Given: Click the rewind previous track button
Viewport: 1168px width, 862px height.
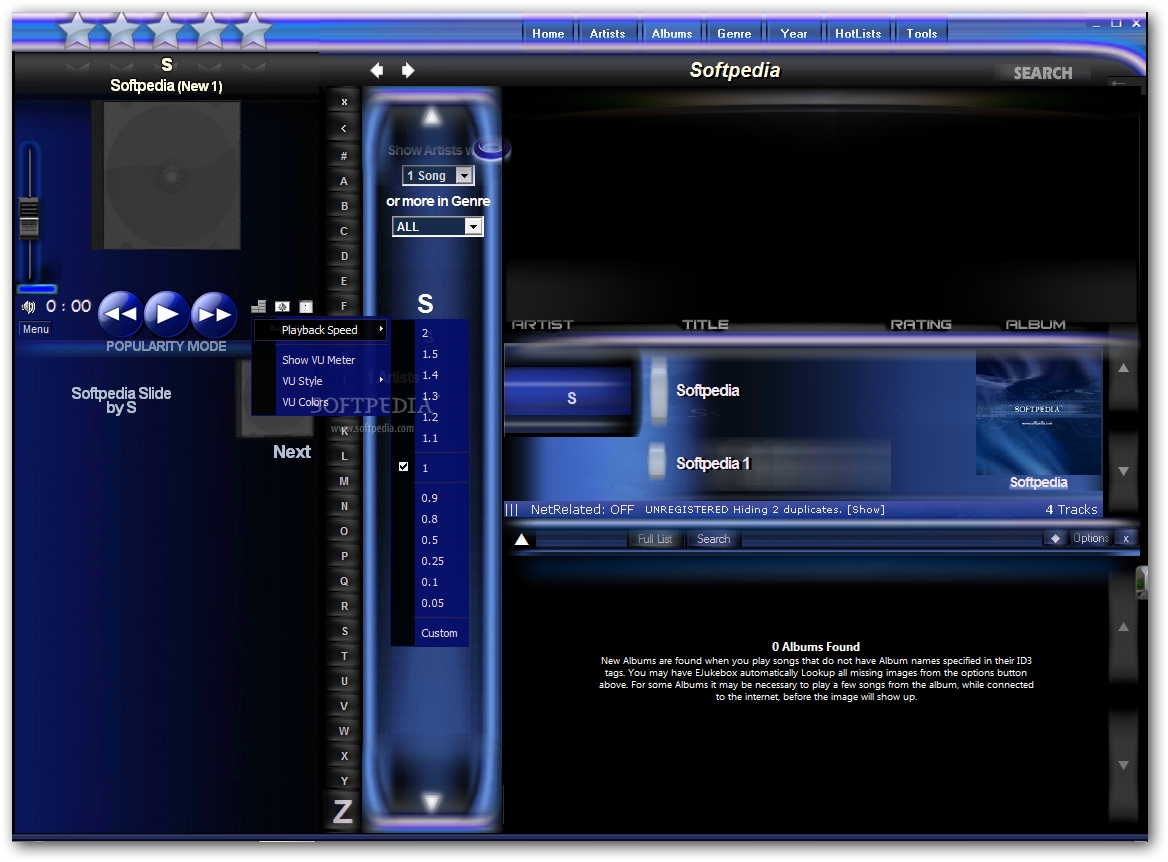Looking at the screenshot, I should point(120,314).
